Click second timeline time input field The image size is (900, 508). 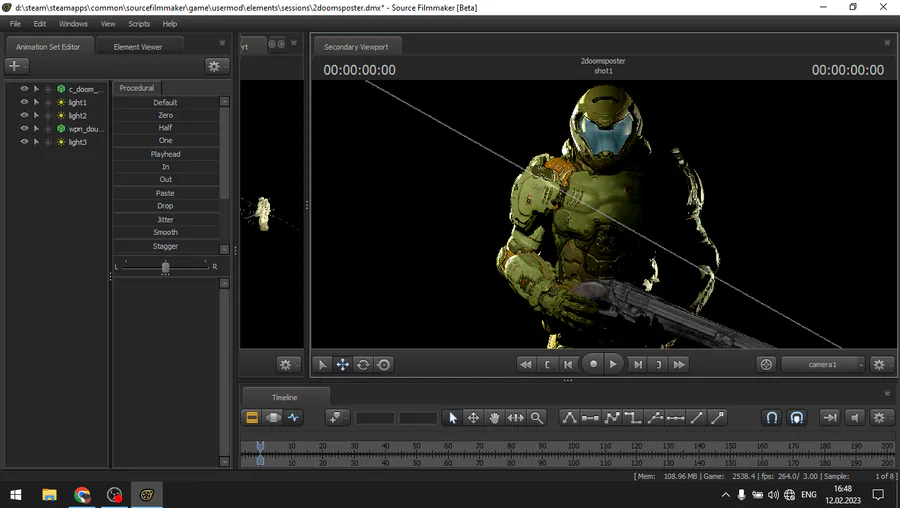tap(418, 418)
